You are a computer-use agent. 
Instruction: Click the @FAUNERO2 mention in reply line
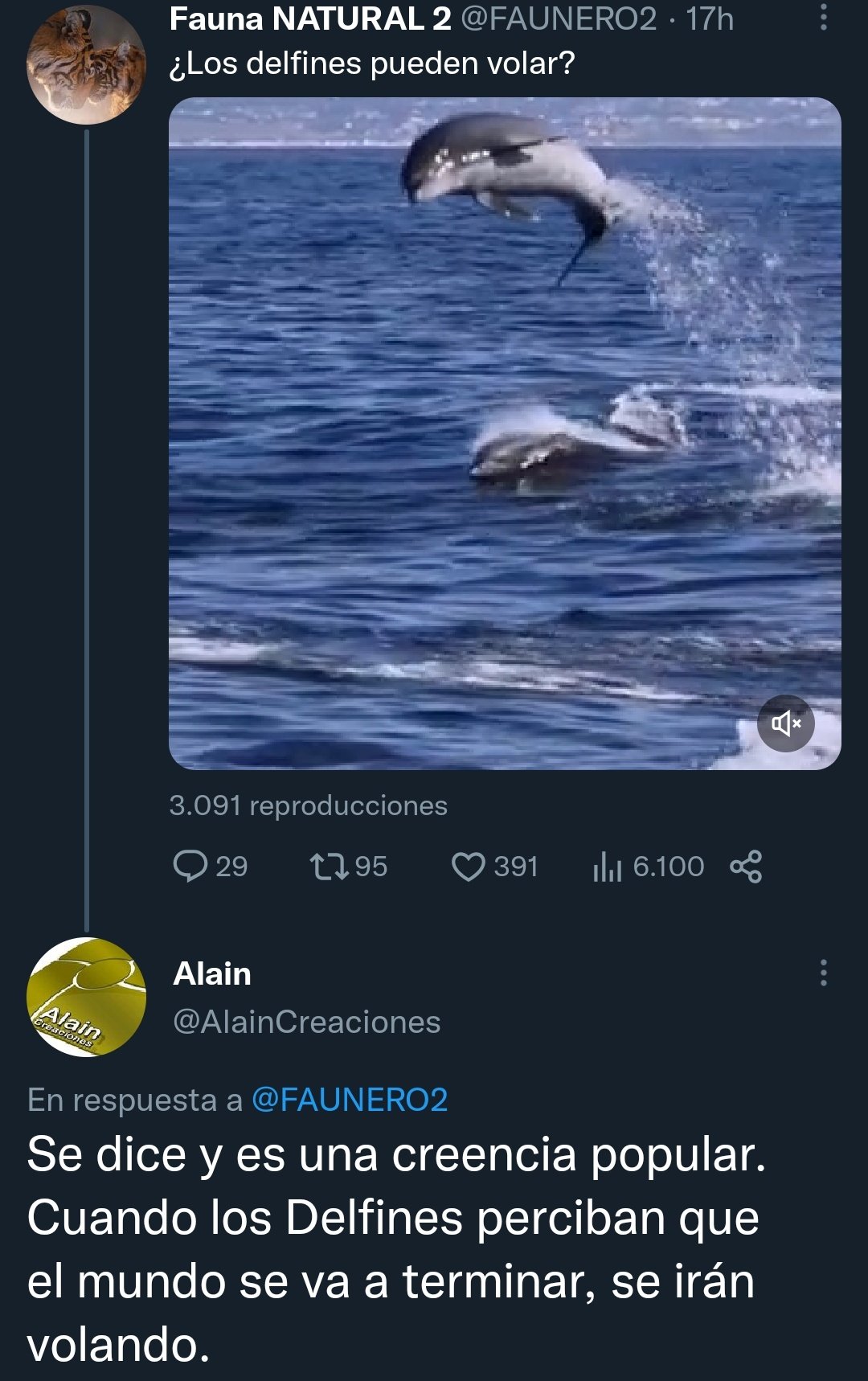(350, 1100)
